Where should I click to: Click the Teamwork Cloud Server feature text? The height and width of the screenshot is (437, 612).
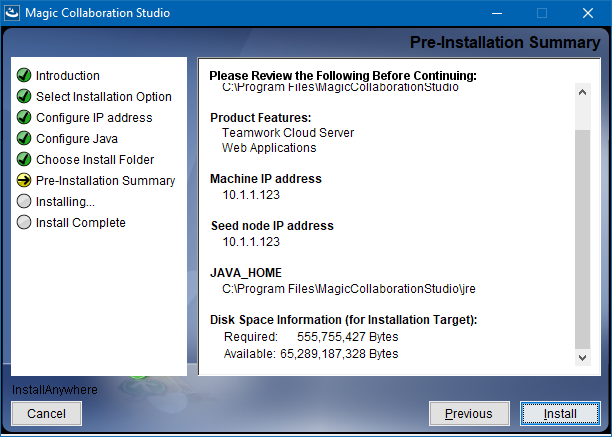coord(288,133)
